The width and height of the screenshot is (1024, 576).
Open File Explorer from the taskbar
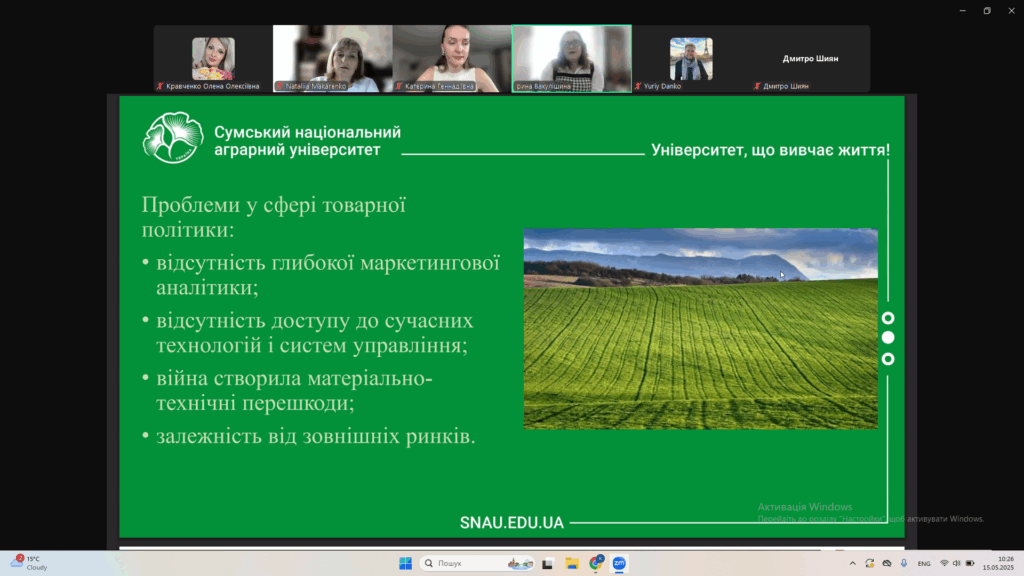(x=573, y=563)
